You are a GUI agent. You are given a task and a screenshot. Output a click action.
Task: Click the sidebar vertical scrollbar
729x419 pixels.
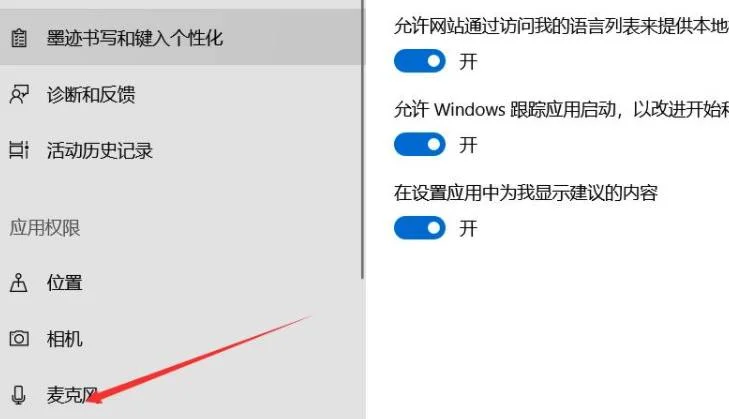363,140
